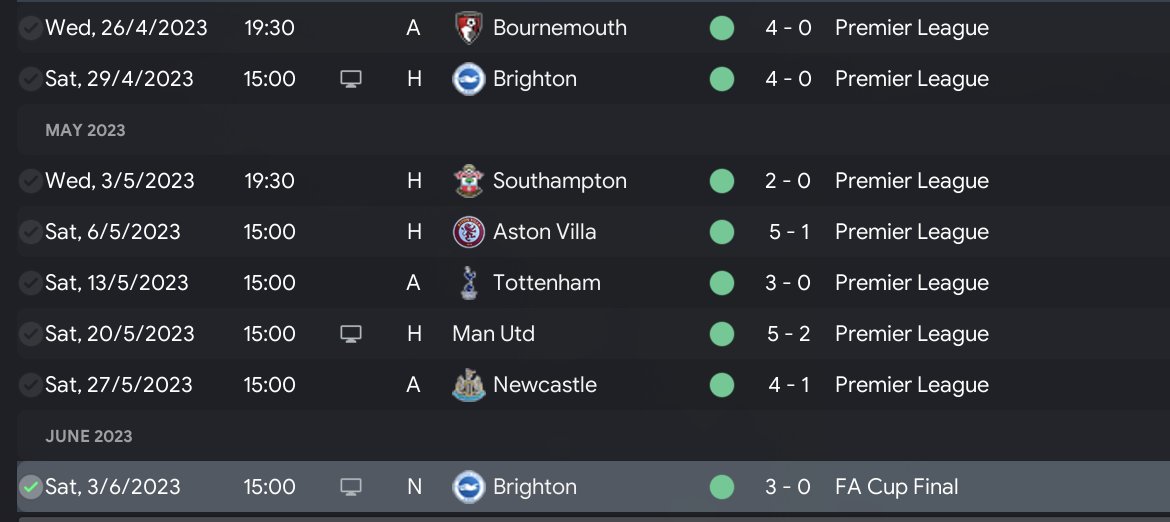The height and width of the screenshot is (522, 1170).
Task: Click the Newcastle club badge
Action: click(465, 385)
